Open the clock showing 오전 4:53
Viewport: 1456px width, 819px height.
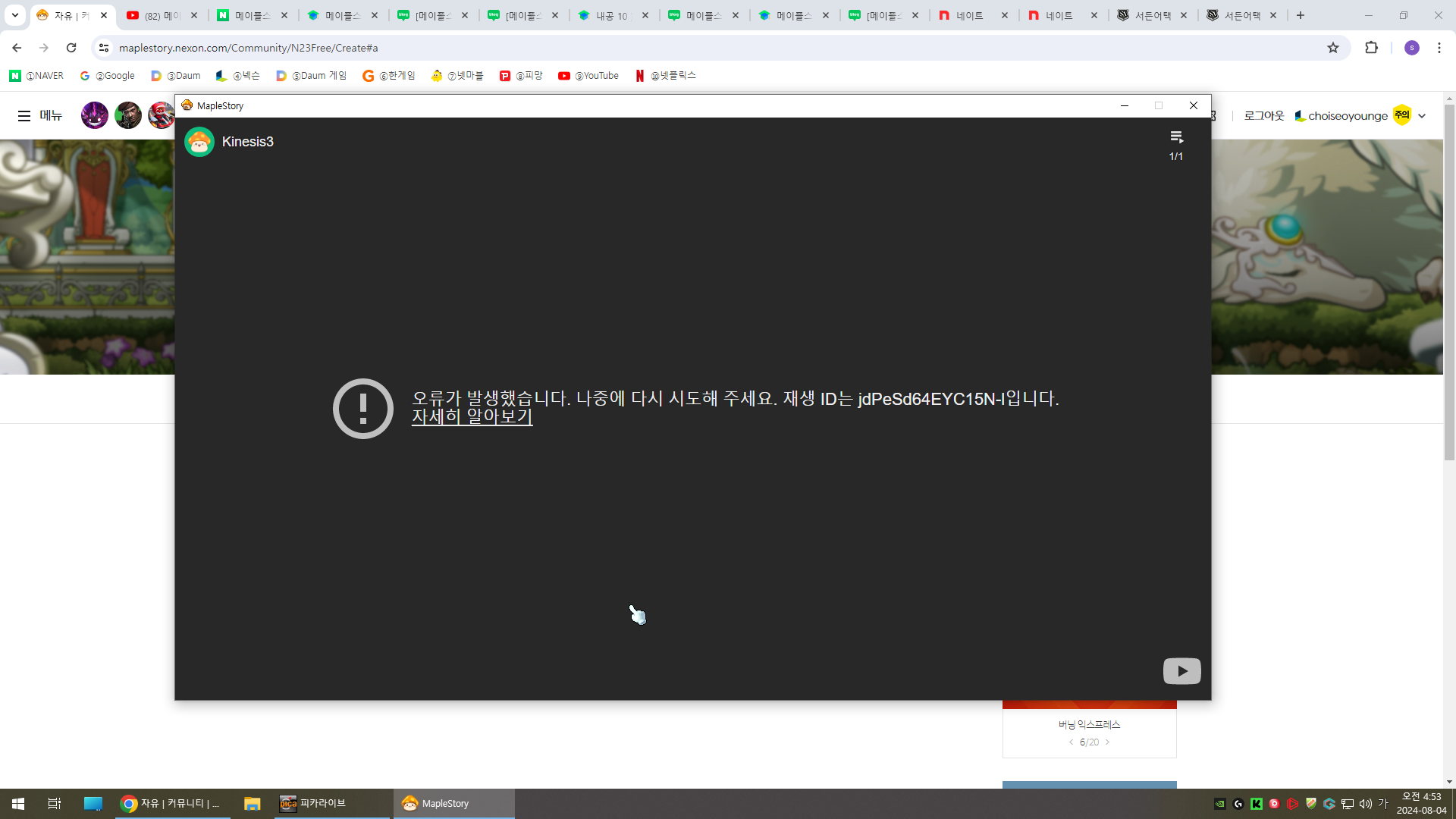[1422, 804]
